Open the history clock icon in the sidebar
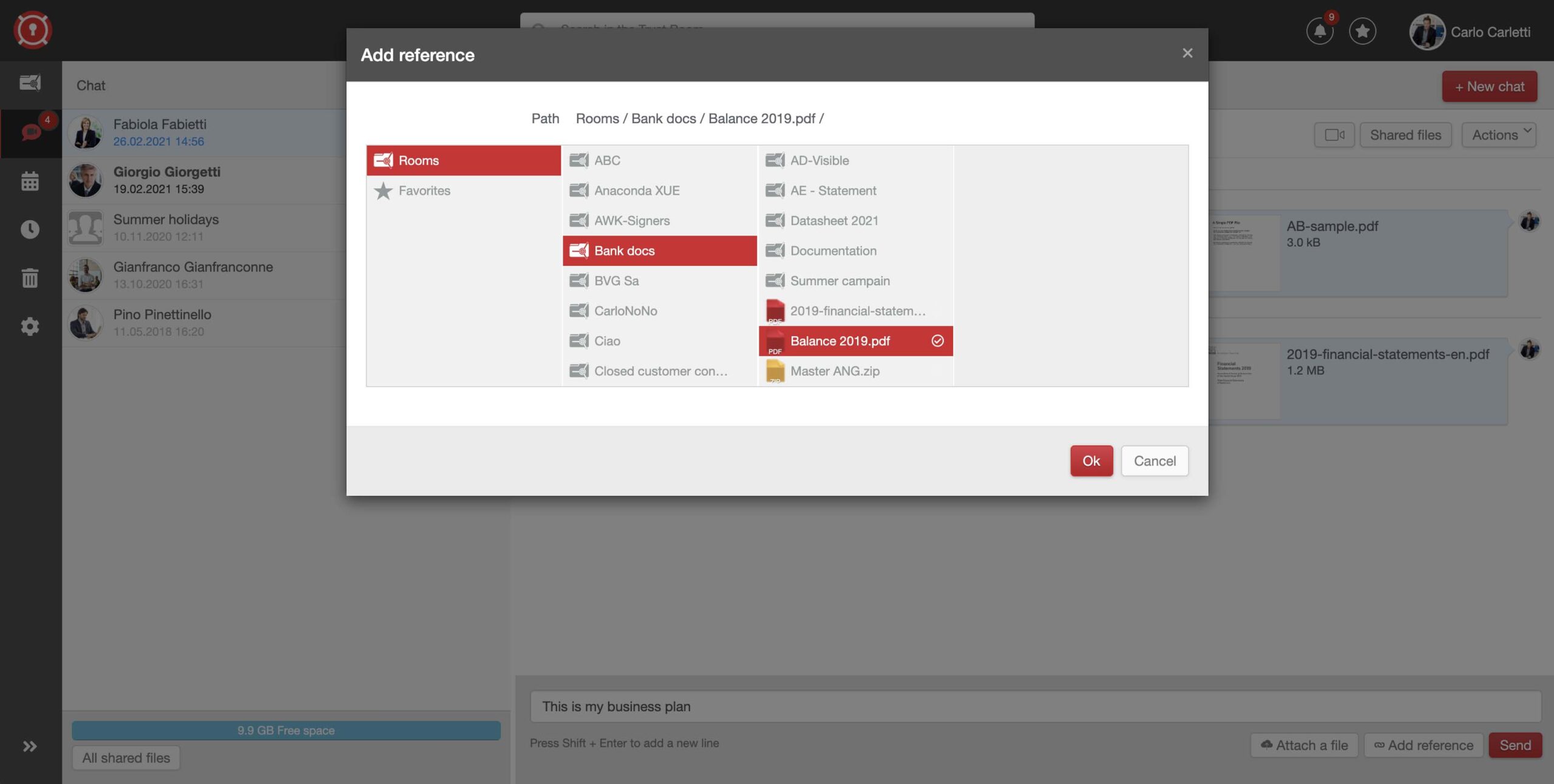 point(30,229)
